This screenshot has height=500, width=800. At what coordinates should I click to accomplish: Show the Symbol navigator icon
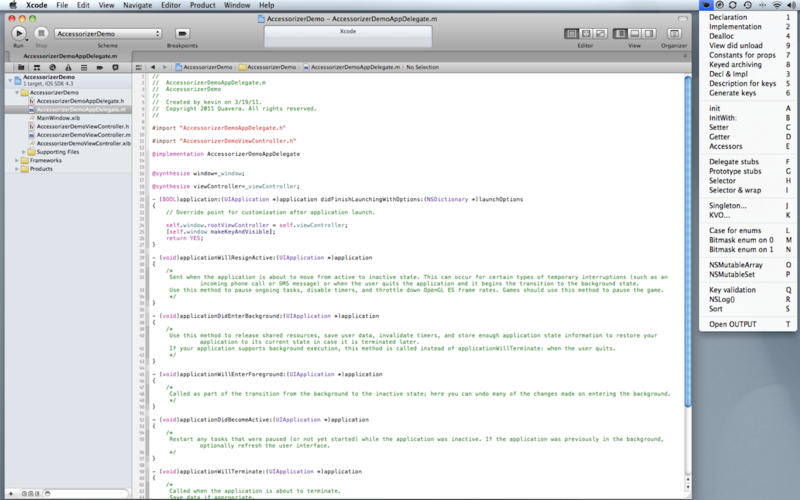[37, 67]
